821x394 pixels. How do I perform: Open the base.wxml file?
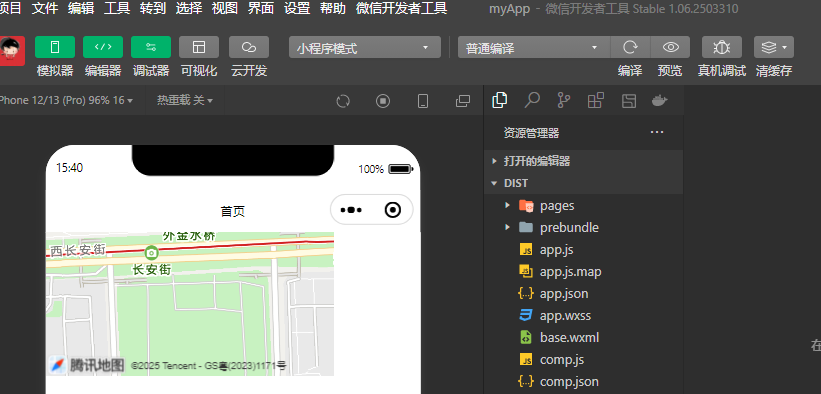[584, 337]
